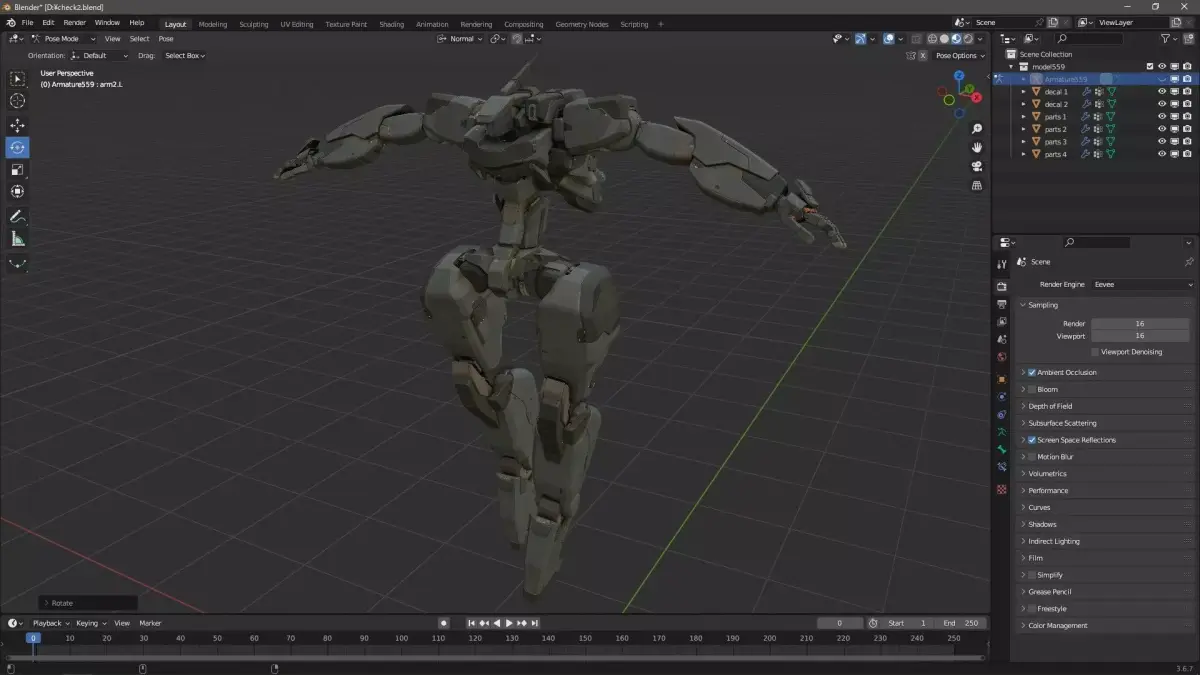Click the zoom view magnifier icon
The image size is (1200, 675).
pos(977,129)
